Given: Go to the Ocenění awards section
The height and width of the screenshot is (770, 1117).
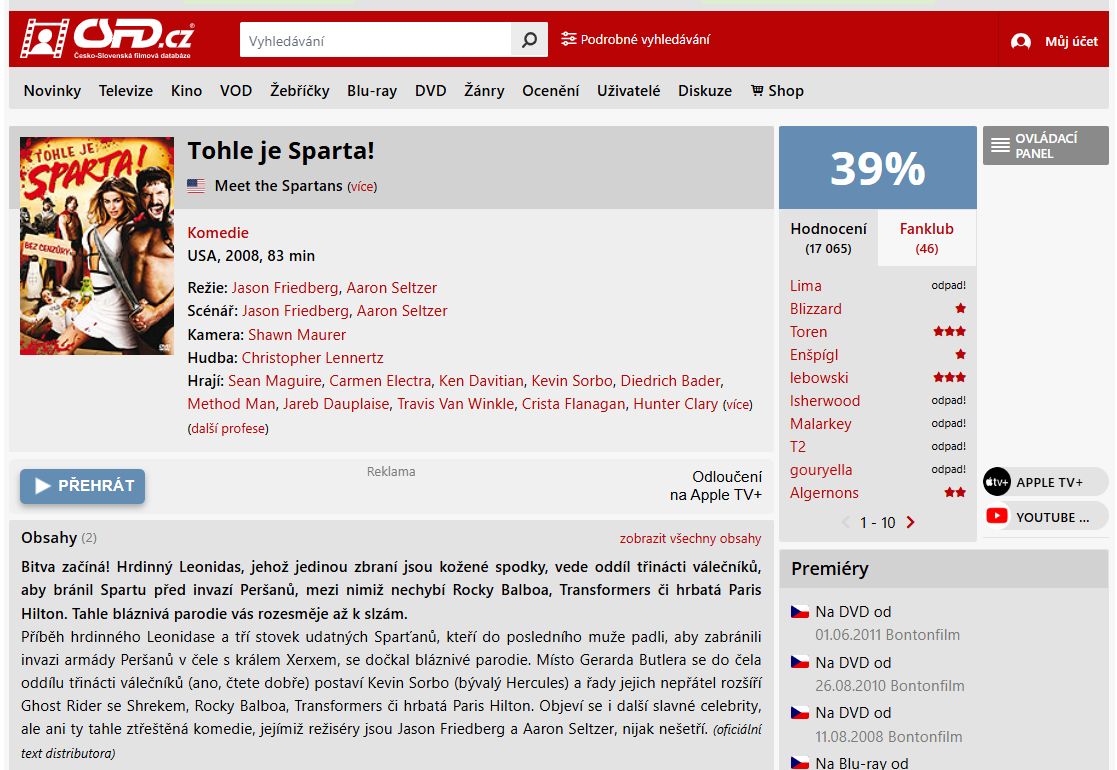Looking at the screenshot, I should [x=551, y=90].
